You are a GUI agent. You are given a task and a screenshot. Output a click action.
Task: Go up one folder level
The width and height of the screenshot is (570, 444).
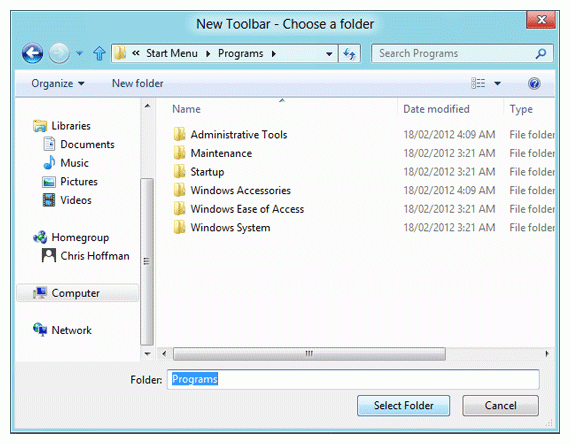click(99, 53)
